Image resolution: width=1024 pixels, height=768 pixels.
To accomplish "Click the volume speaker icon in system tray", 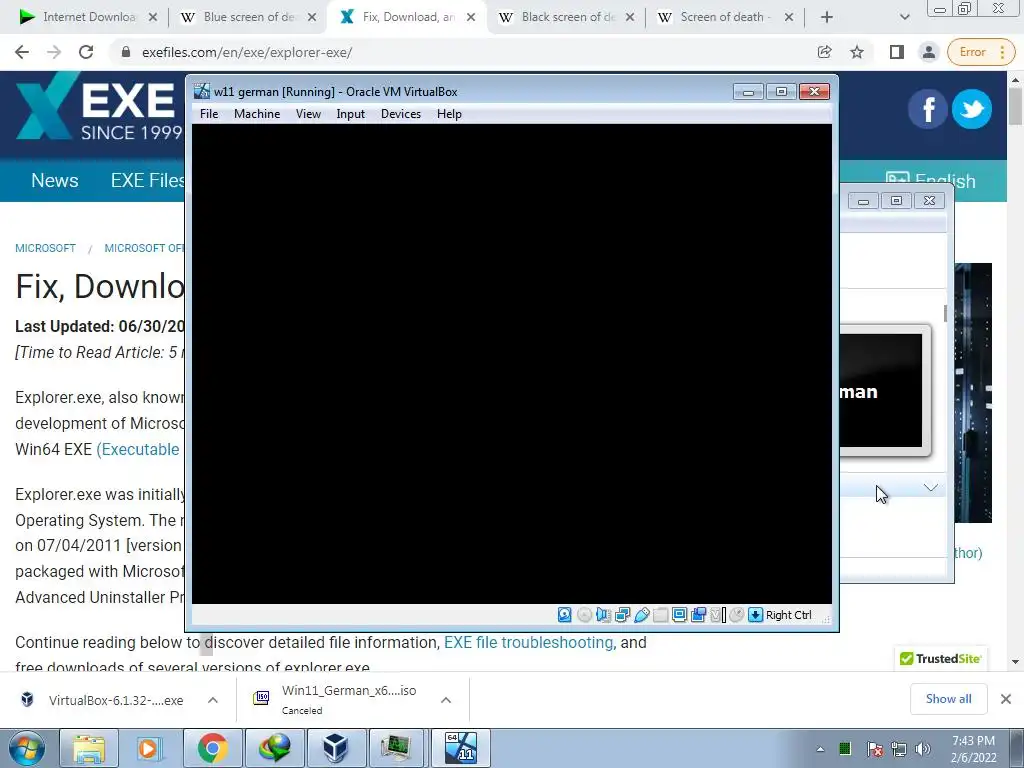I will [x=923, y=749].
